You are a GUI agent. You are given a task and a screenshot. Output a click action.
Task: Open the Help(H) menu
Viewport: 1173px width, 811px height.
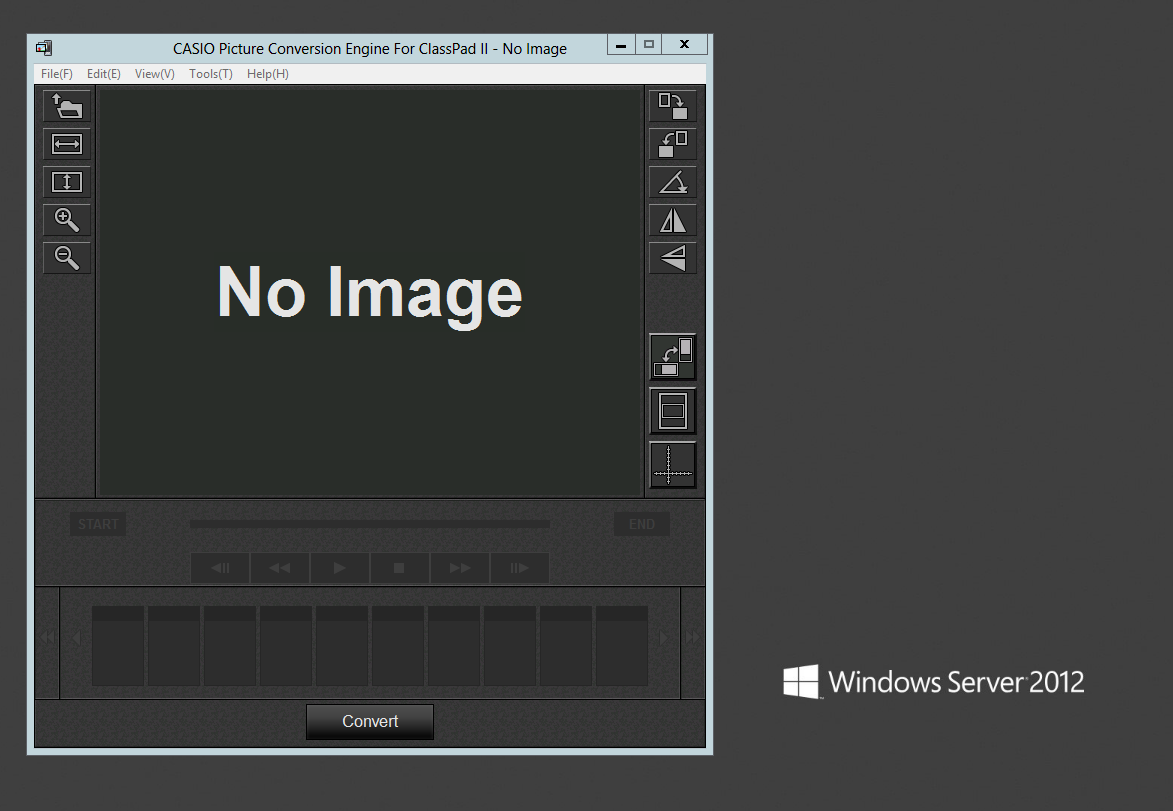point(267,73)
